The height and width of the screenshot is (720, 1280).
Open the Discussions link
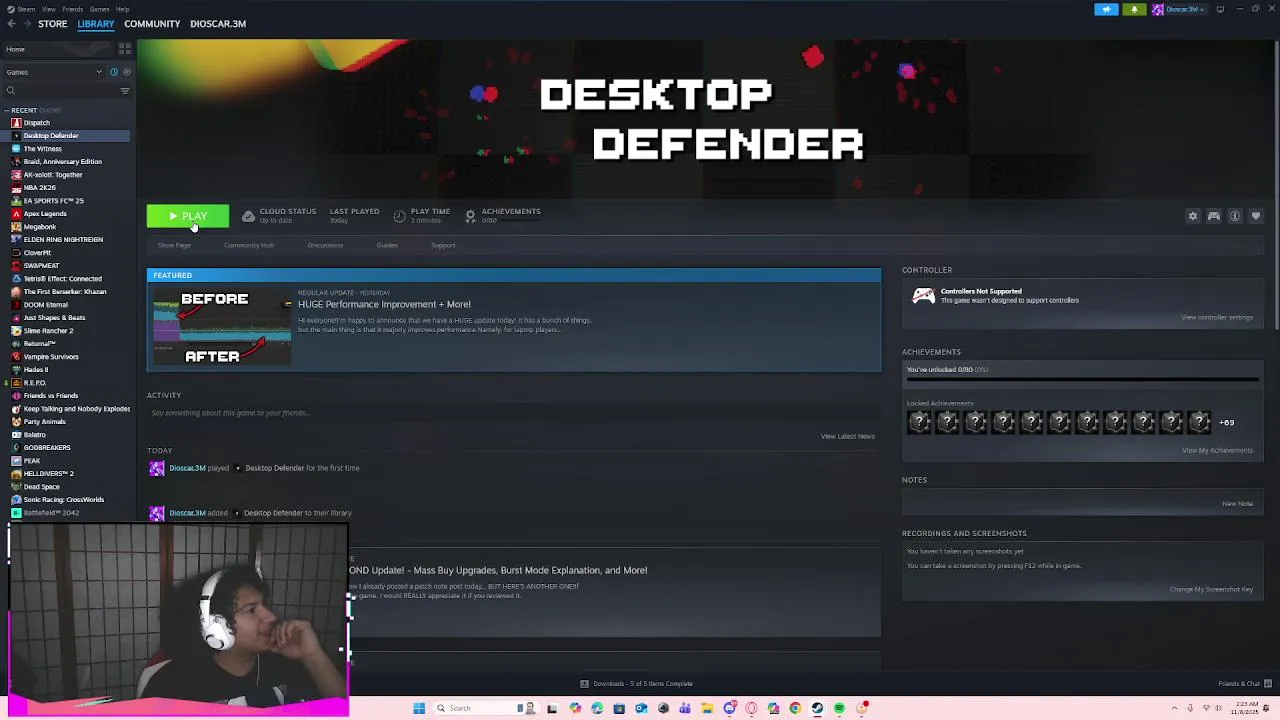pyautogui.click(x=325, y=245)
